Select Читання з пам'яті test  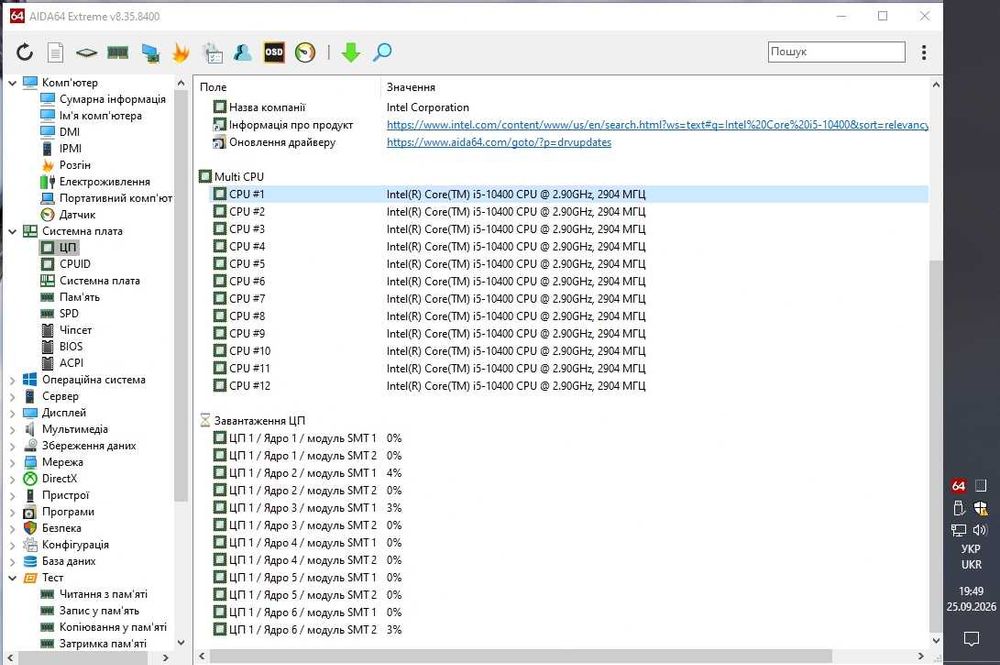tap(103, 594)
